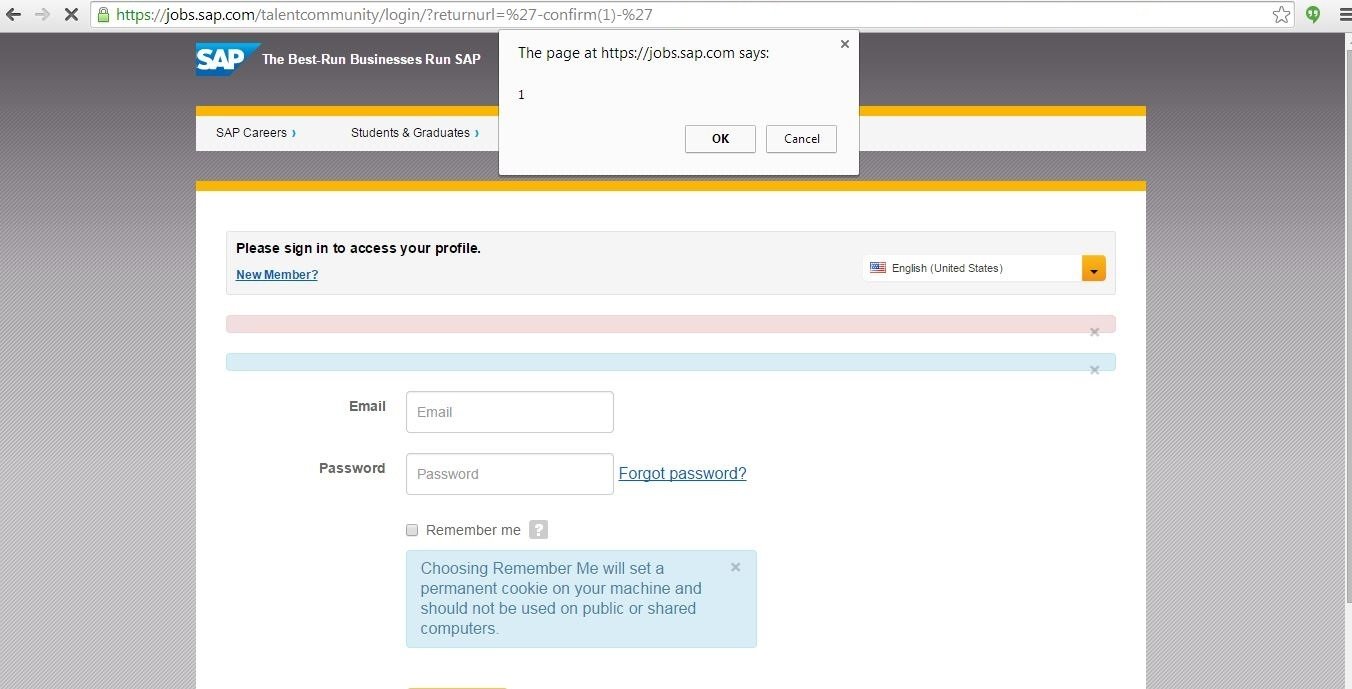The height and width of the screenshot is (689, 1352).
Task: Dismiss the red alert bar
Action: point(1094,332)
